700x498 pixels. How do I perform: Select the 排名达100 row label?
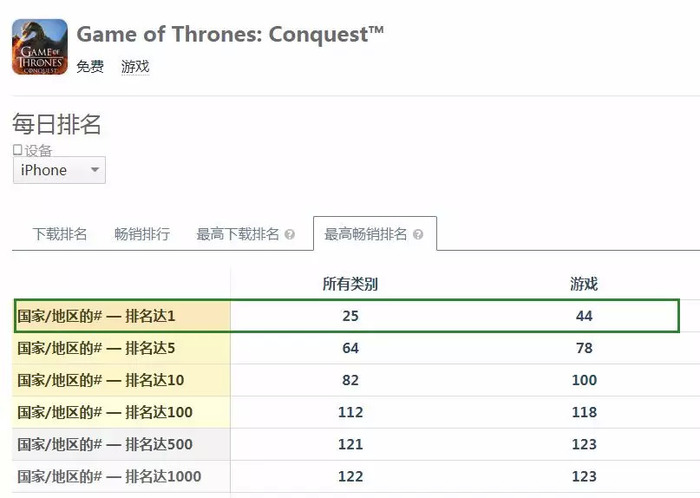click(x=105, y=412)
